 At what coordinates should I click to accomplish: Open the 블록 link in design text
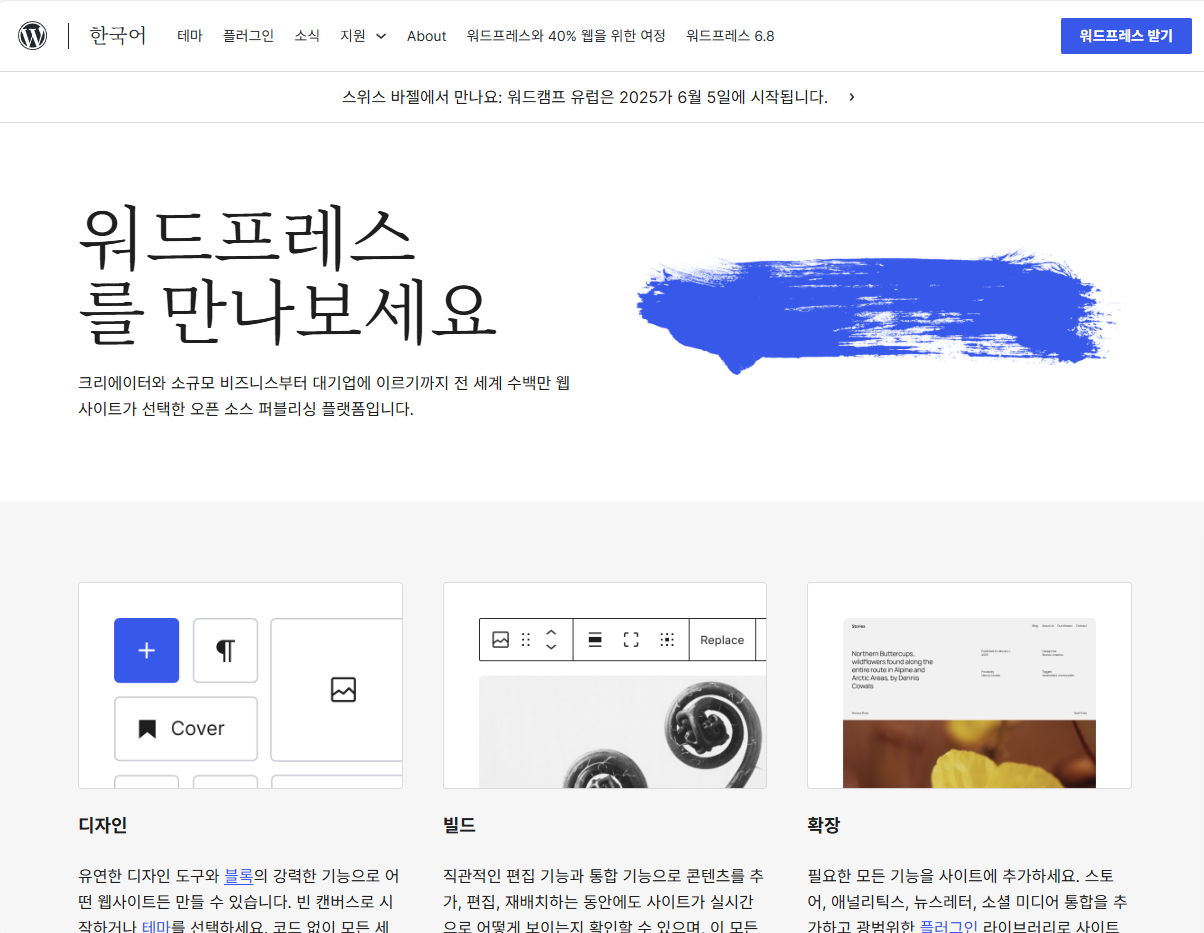pyautogui.click(x=238, y=876)
